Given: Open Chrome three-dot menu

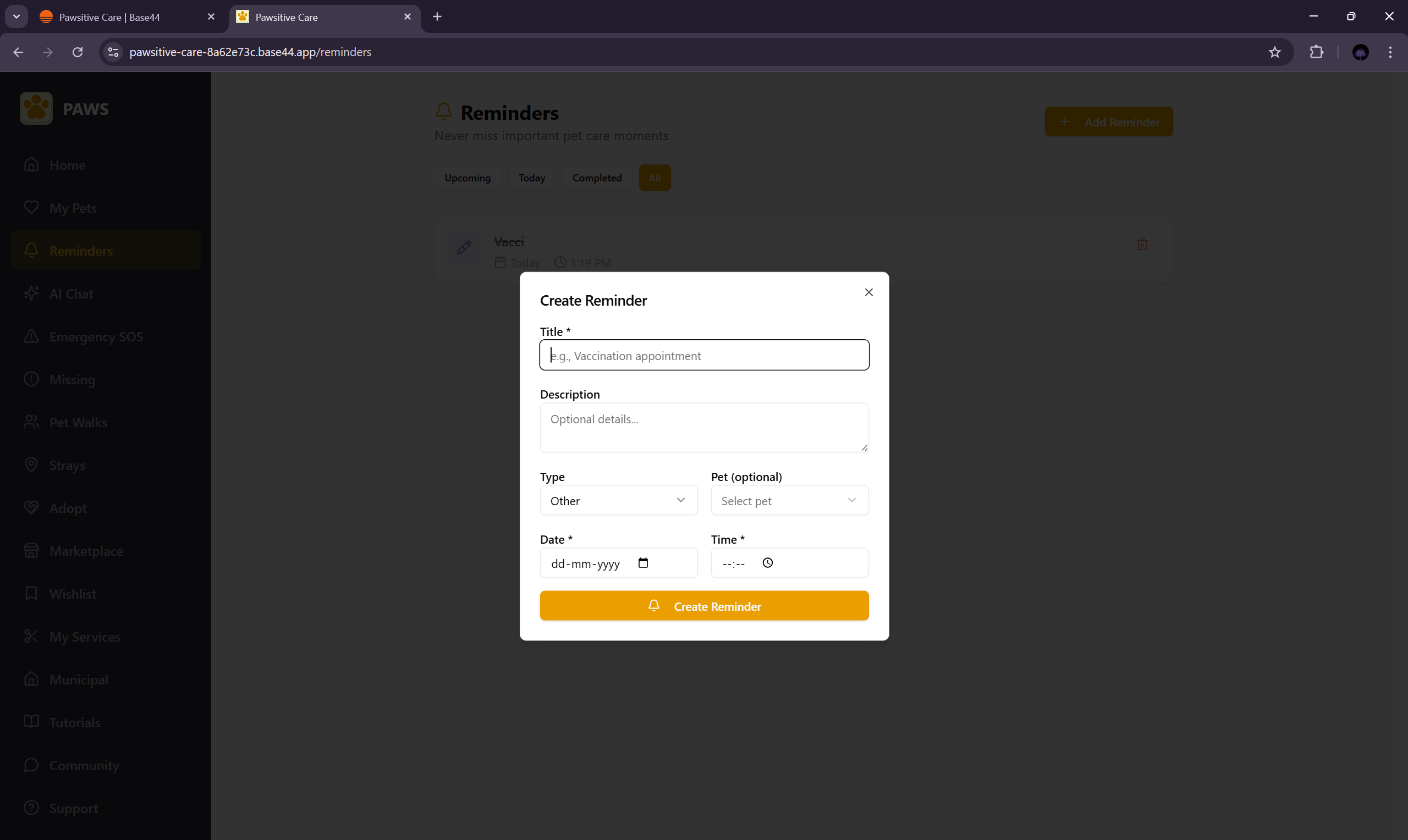Looking at the screenshot, I should tap(1390, 52).
